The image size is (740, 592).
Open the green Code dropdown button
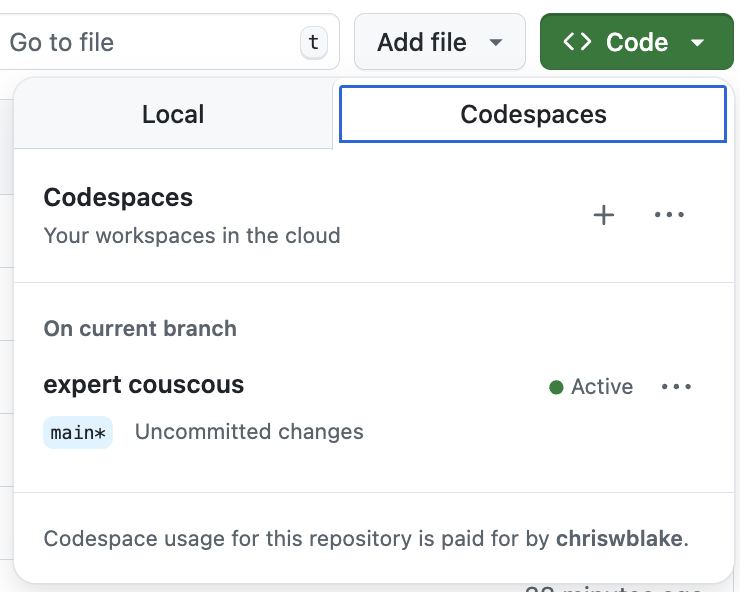coord(636,42)
